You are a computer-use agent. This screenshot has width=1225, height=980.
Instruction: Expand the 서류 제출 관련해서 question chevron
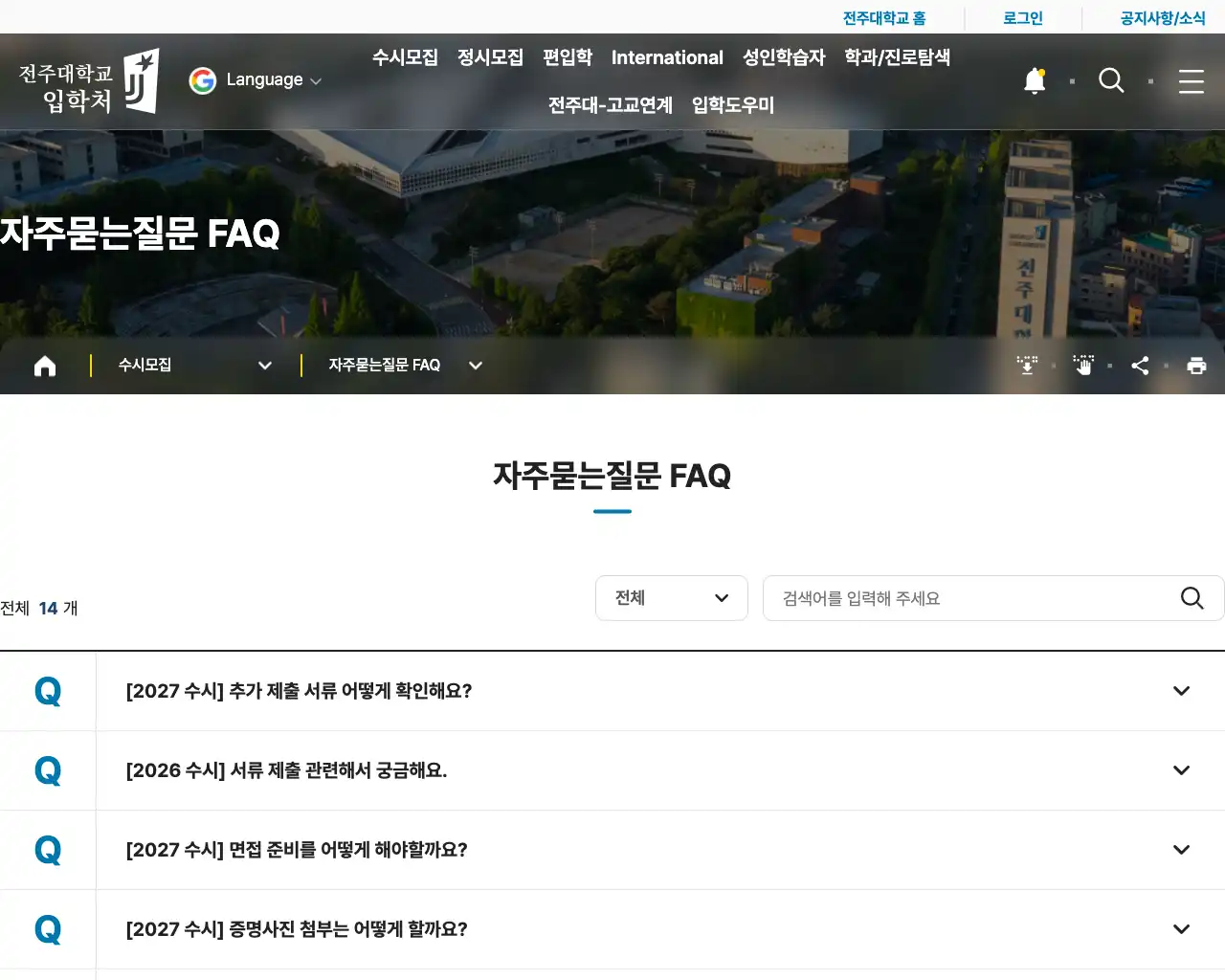click(1182, 770)
